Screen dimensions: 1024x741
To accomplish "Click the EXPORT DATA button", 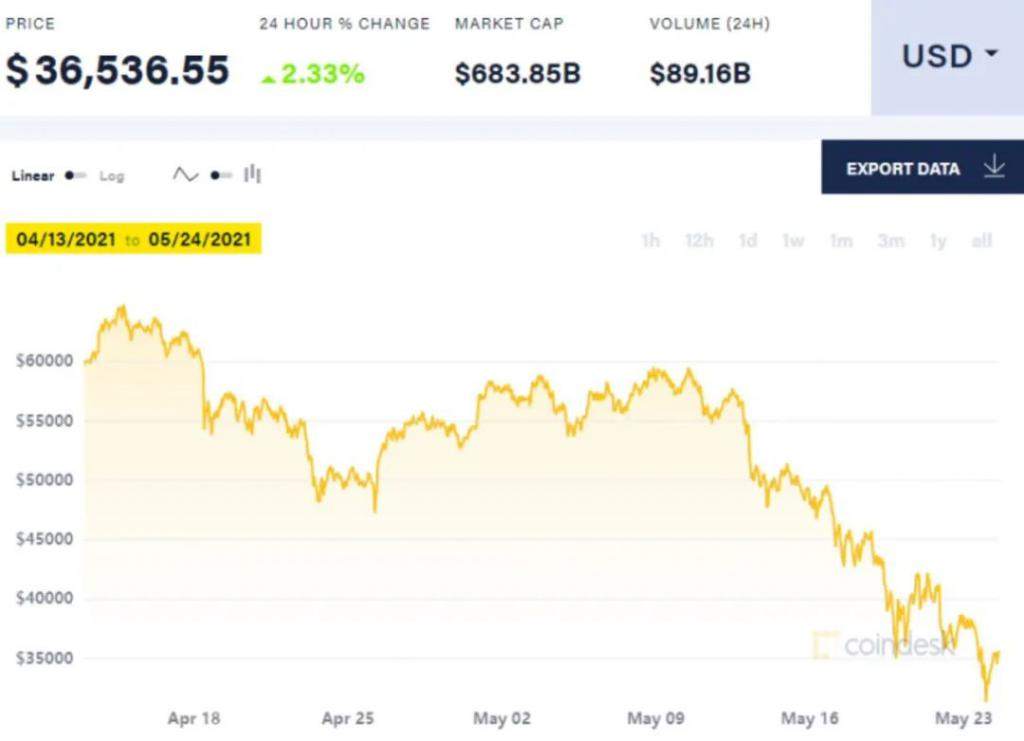I will 922,167.
